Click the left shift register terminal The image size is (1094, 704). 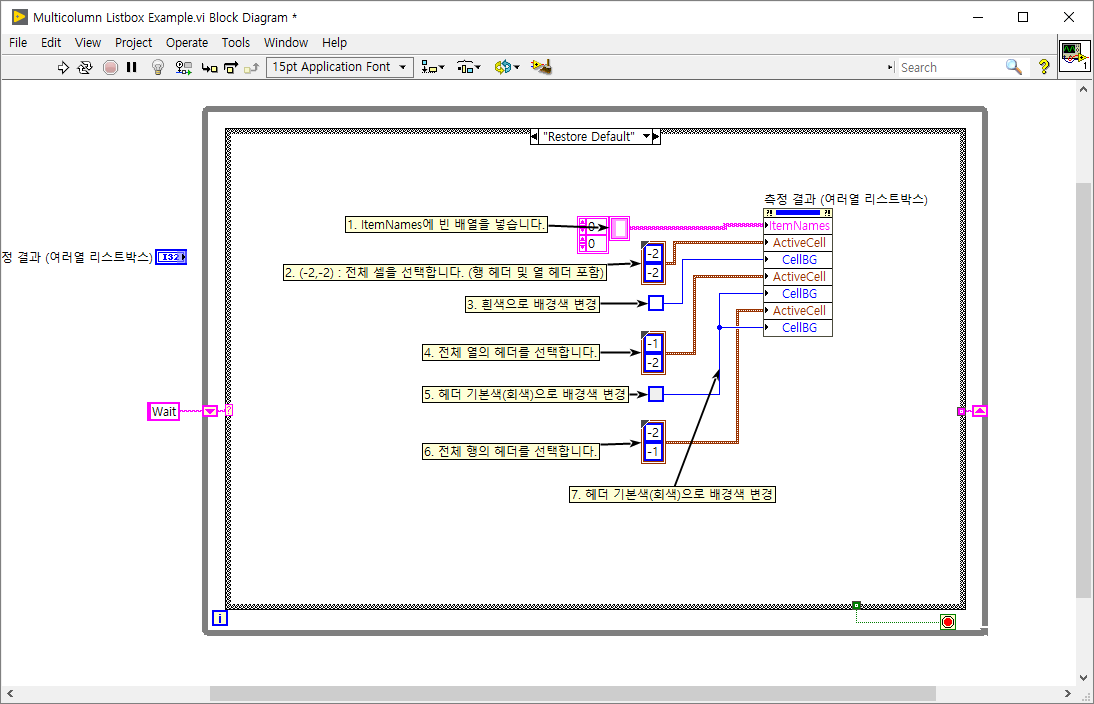pyautogui.click(x=210, y=412)
